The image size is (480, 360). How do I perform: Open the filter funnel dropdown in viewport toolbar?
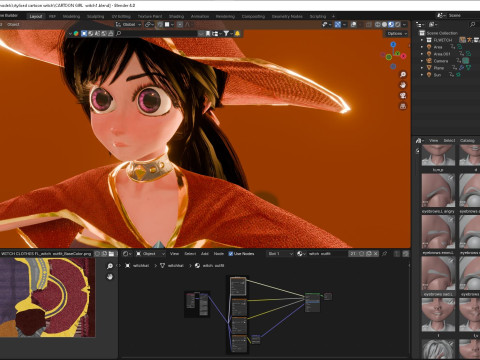pos(228,33)
